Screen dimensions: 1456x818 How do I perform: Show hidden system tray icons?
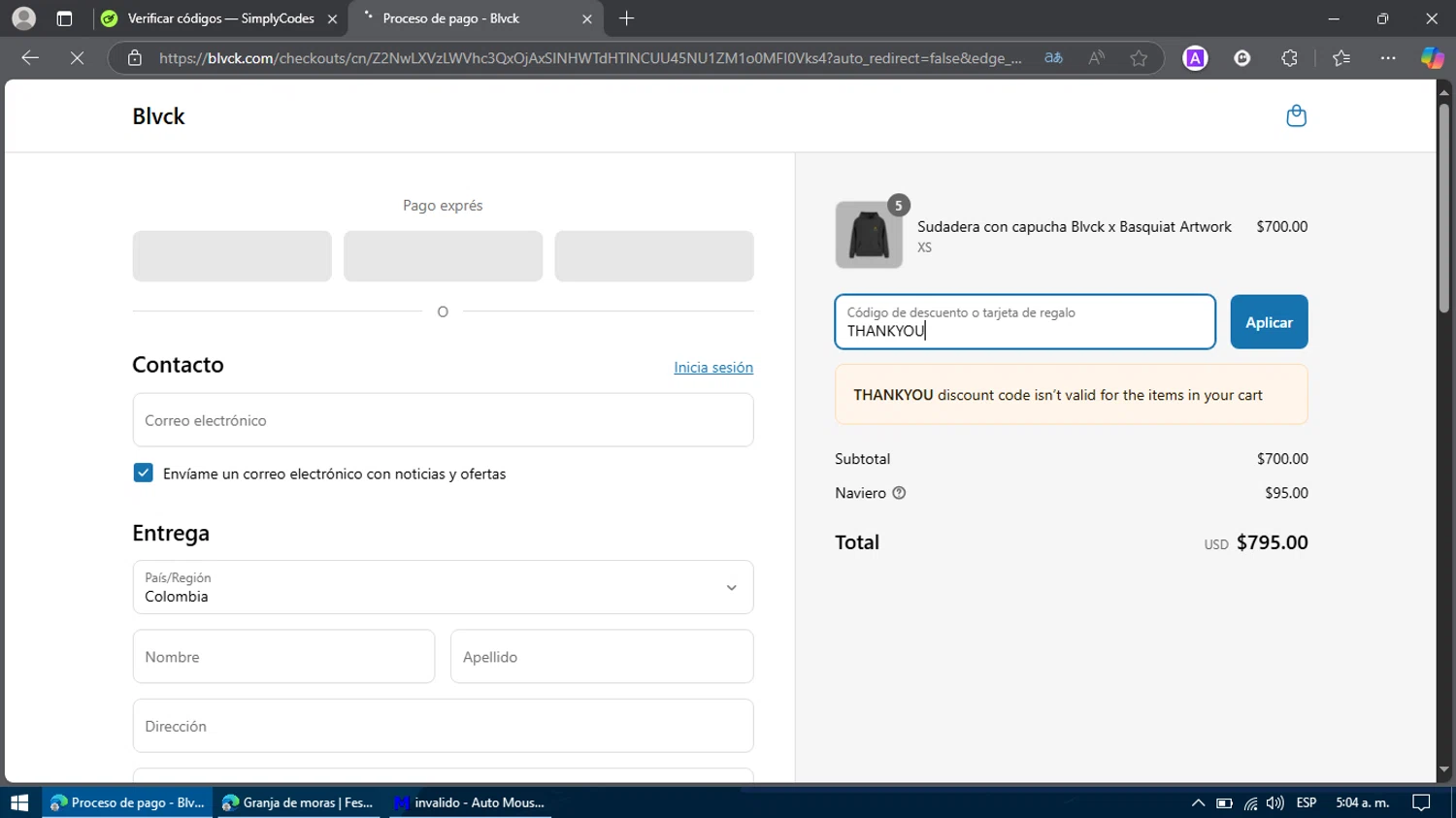pos(1198,802)
